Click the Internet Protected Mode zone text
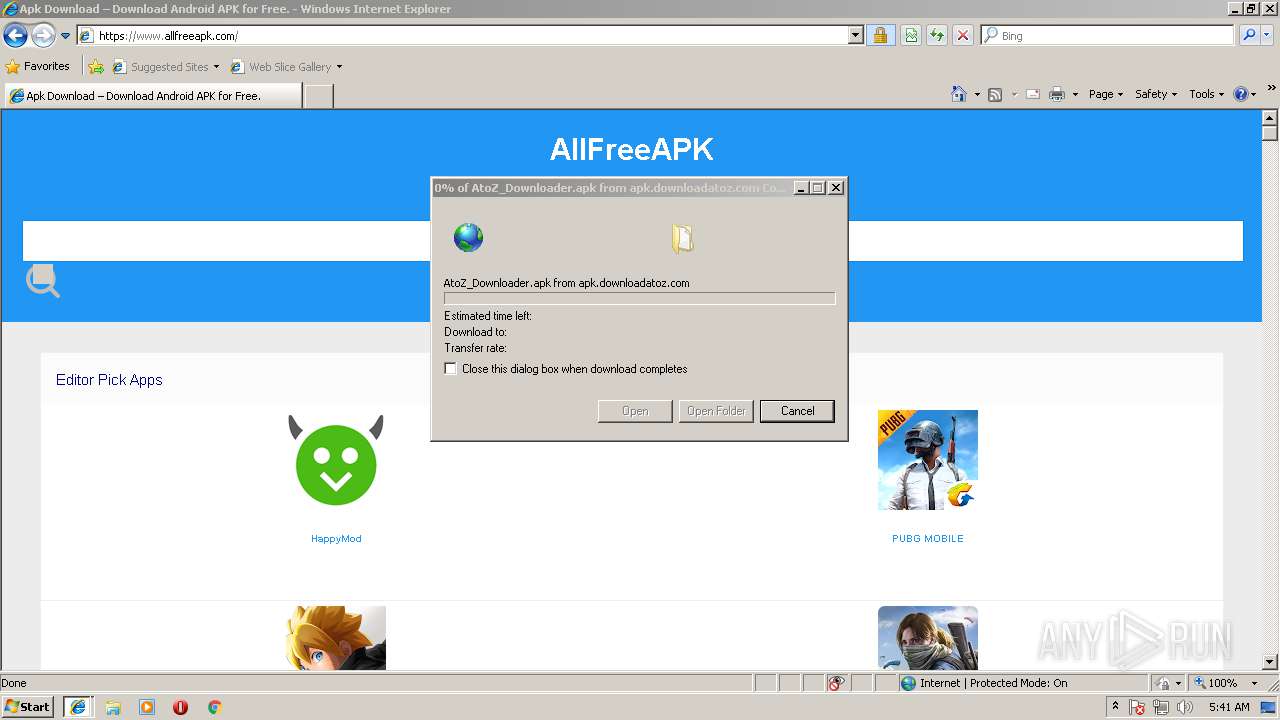This screenshot has width=1280, height=720. pyautogui.click(x=993, y=683)
